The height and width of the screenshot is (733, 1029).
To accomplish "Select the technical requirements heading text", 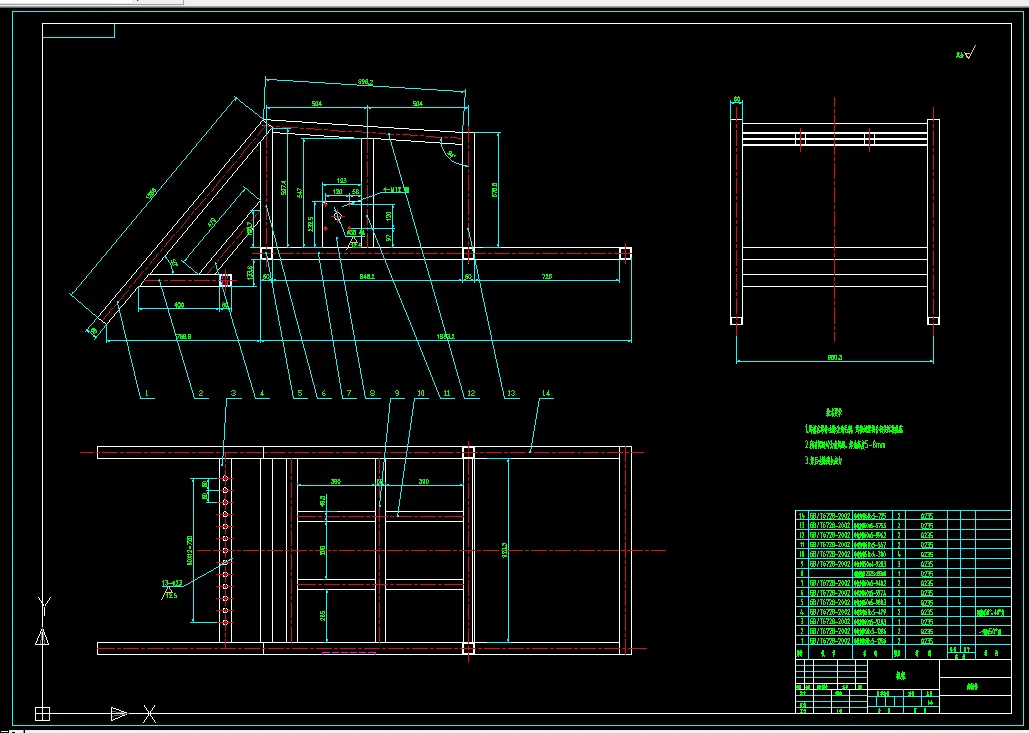I will pos(833,413).
